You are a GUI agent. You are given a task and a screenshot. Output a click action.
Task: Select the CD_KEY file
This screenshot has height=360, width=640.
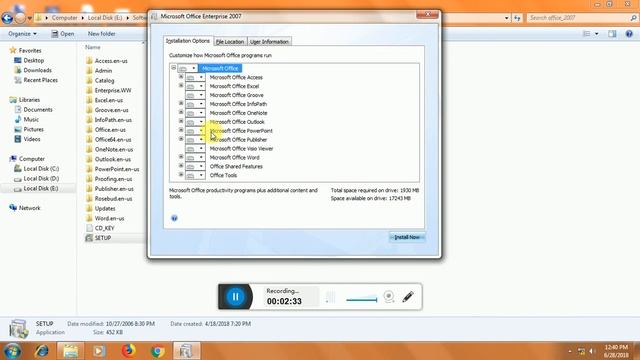(100, 228)
